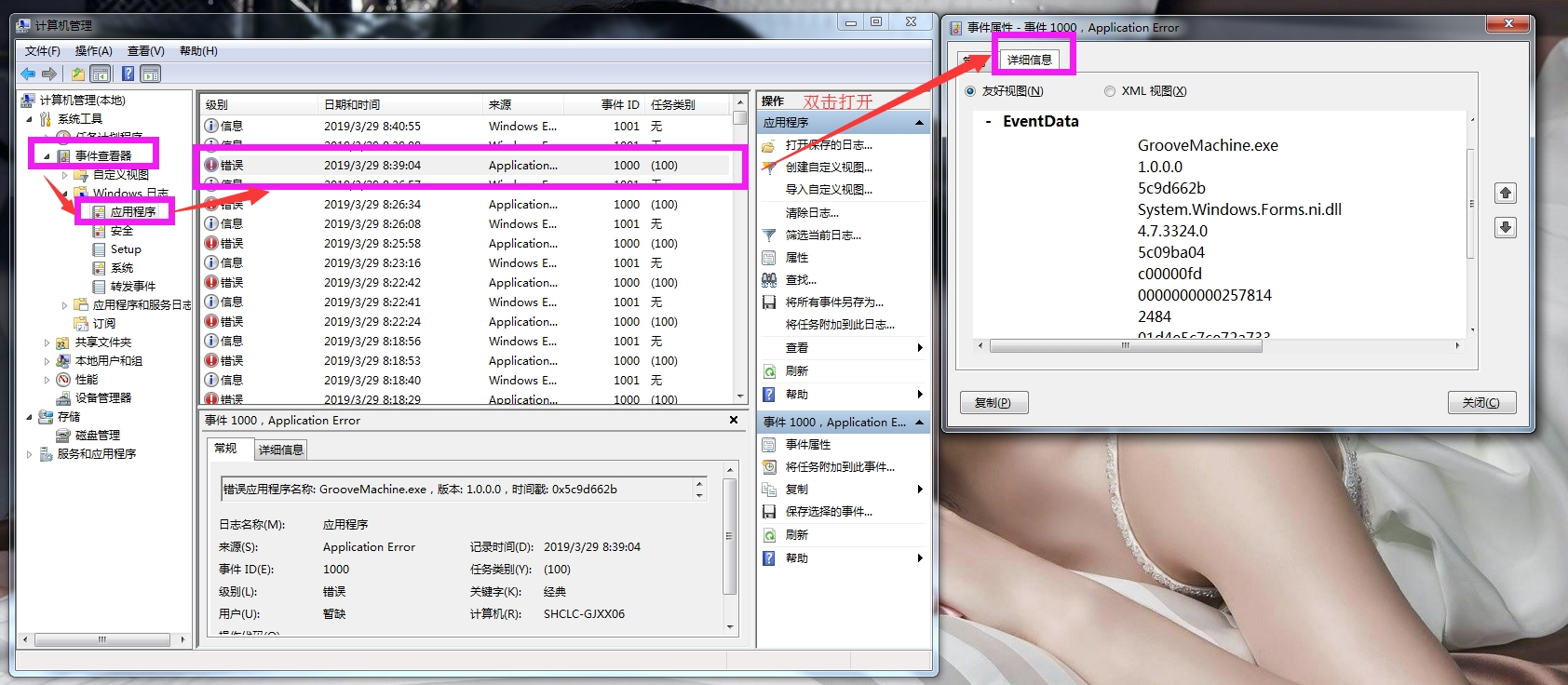Open the 操作(A) menu
The image size is (1568, 685).
(93, 51)
